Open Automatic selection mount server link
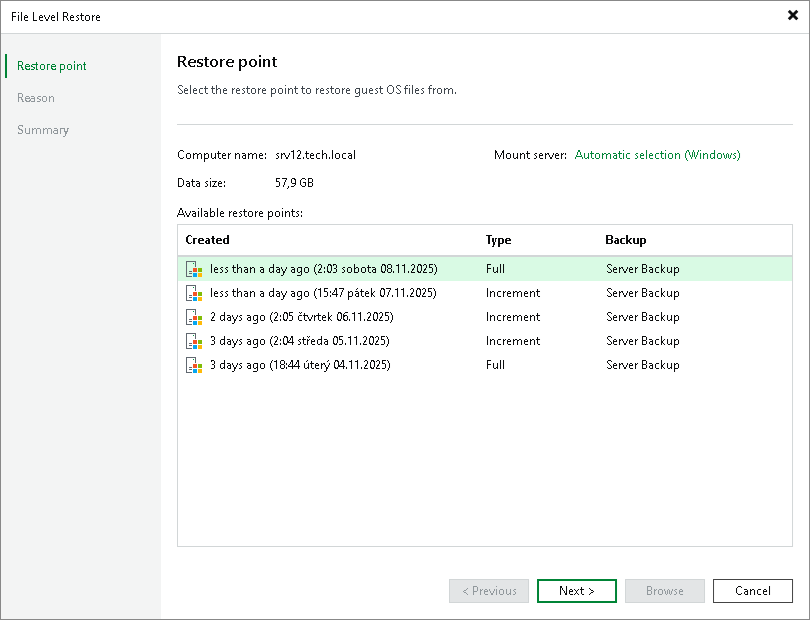810x620 pixels. coord(657,155)
